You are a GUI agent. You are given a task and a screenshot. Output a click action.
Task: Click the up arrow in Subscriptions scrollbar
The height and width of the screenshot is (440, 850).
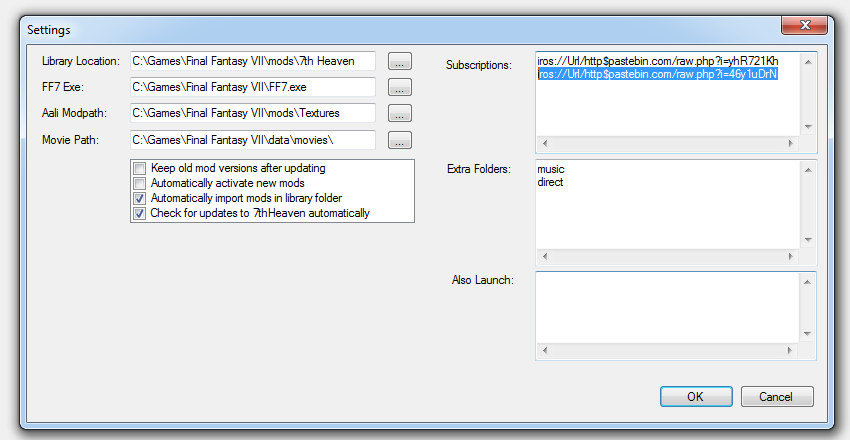[808, 62]
